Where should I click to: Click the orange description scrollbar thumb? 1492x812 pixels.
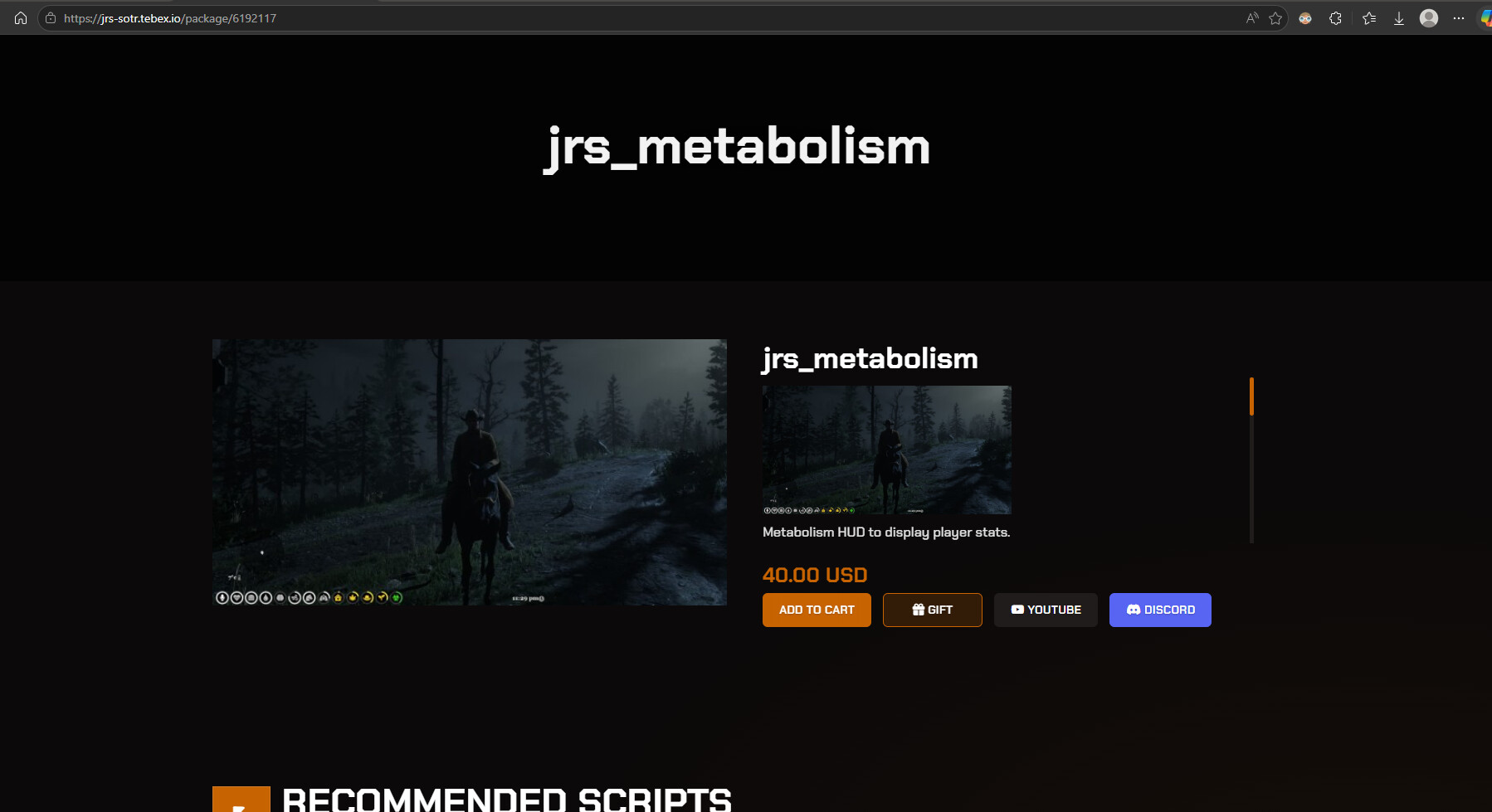[1251, 396]
